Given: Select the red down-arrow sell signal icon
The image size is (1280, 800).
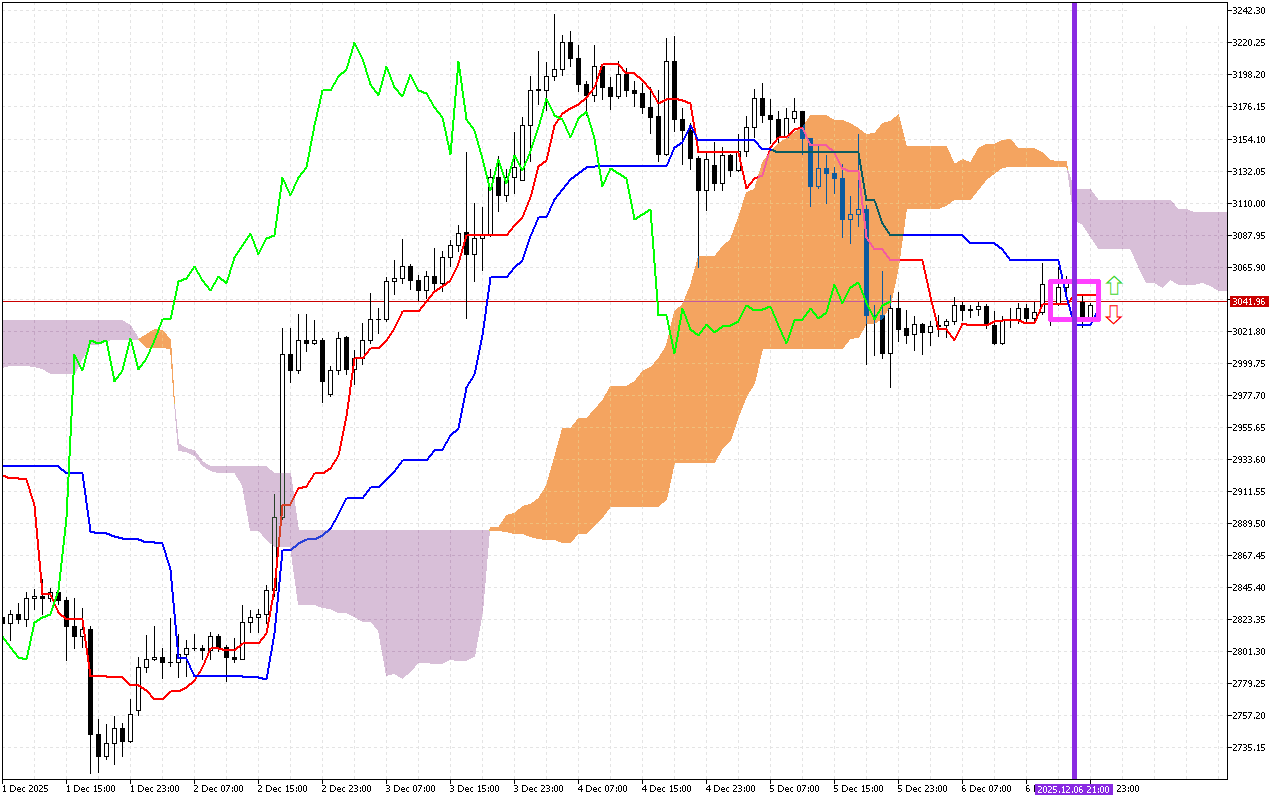Looking at the screenshot, I should [1116, 317].
